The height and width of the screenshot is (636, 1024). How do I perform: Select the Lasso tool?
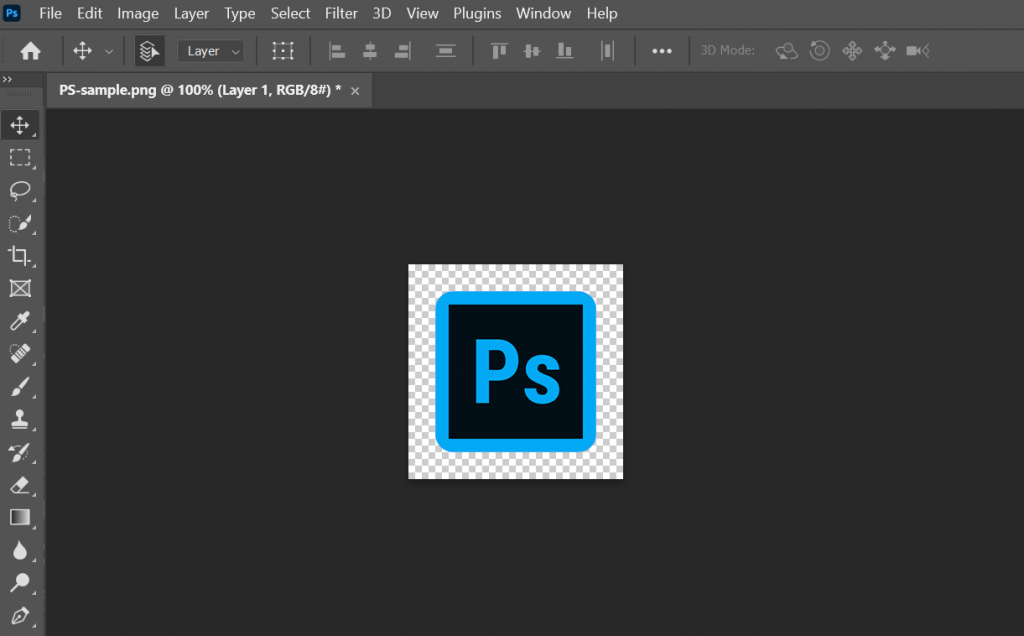(x=21, y=191)
